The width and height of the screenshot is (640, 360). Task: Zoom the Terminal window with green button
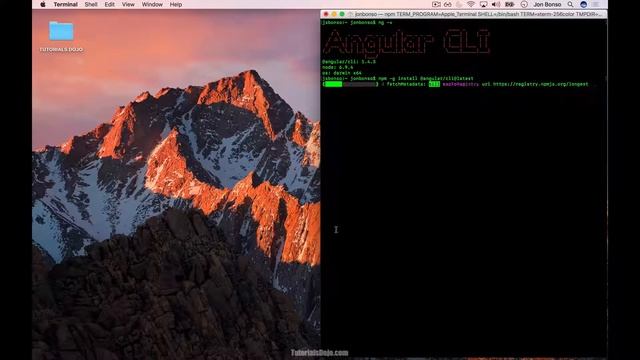[342, 14]
